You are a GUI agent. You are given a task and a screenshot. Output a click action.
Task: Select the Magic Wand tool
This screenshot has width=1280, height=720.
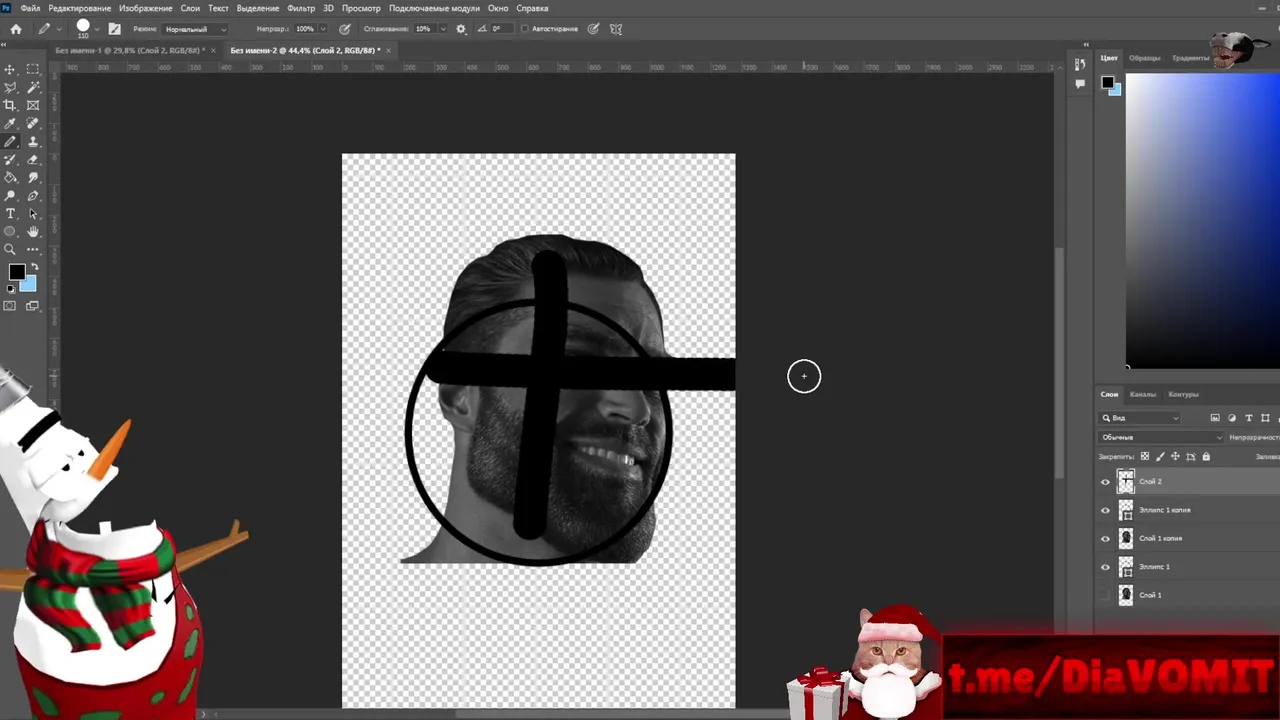click(x=33, y=87)
